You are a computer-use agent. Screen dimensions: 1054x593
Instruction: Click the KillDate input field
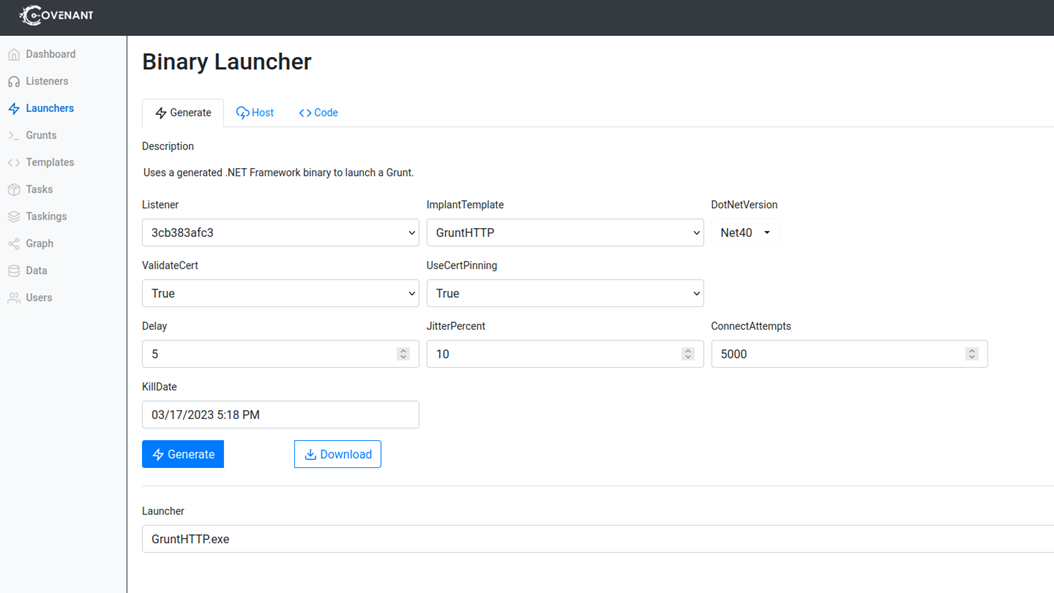pyautogui.click(x=280, y=414)
